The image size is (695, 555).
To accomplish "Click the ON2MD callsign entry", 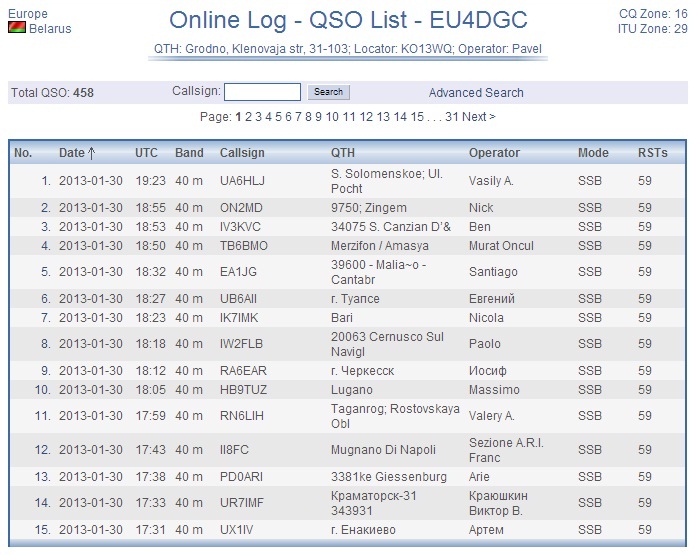I will [x=240, y=207].
